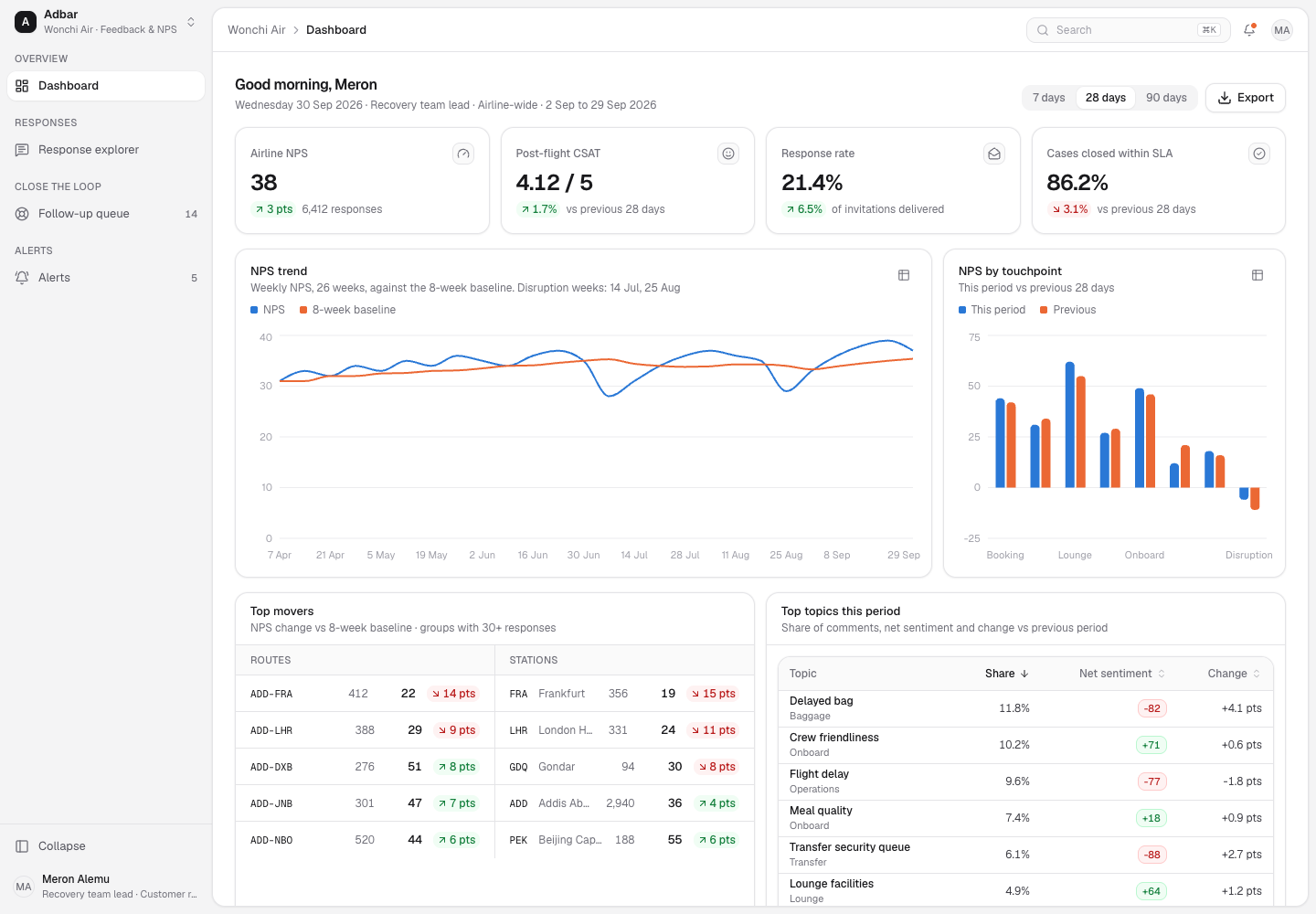Click the search magnifier icon
This screenshot has width=1316, height=914.
pos(1043,30)
